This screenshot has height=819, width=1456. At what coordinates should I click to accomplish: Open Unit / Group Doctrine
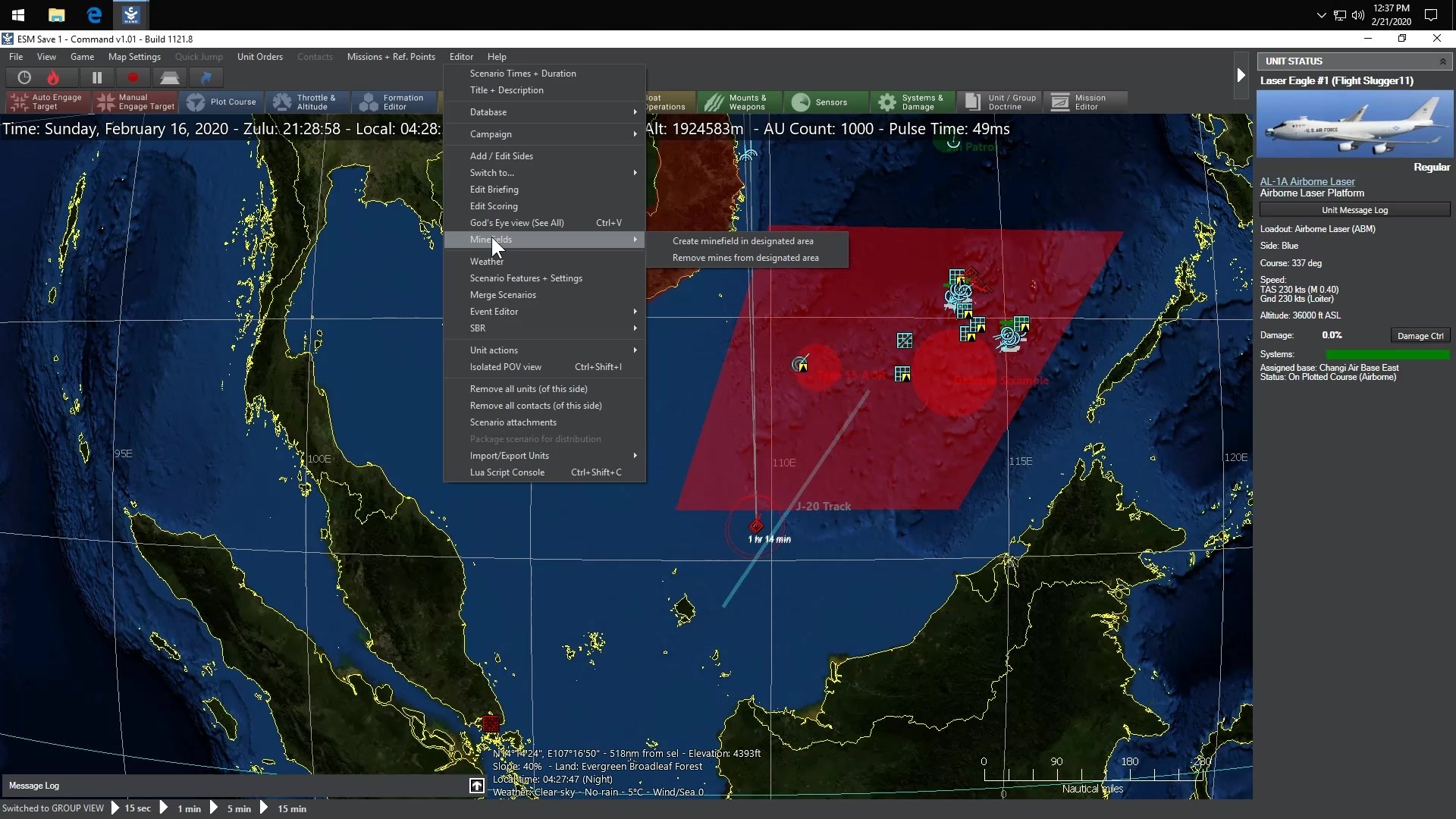(999, 102)
